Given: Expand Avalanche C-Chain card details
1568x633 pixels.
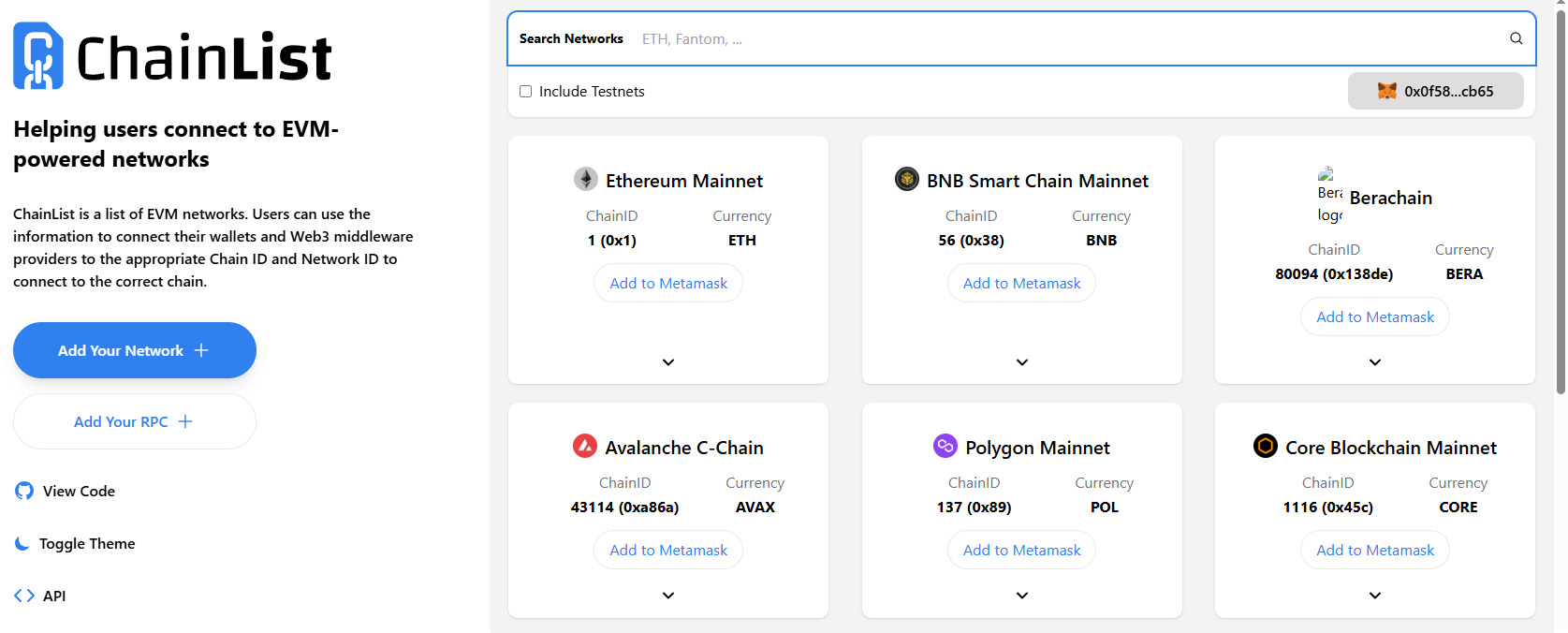Looking at the screenshot, I should coord(668,596).
